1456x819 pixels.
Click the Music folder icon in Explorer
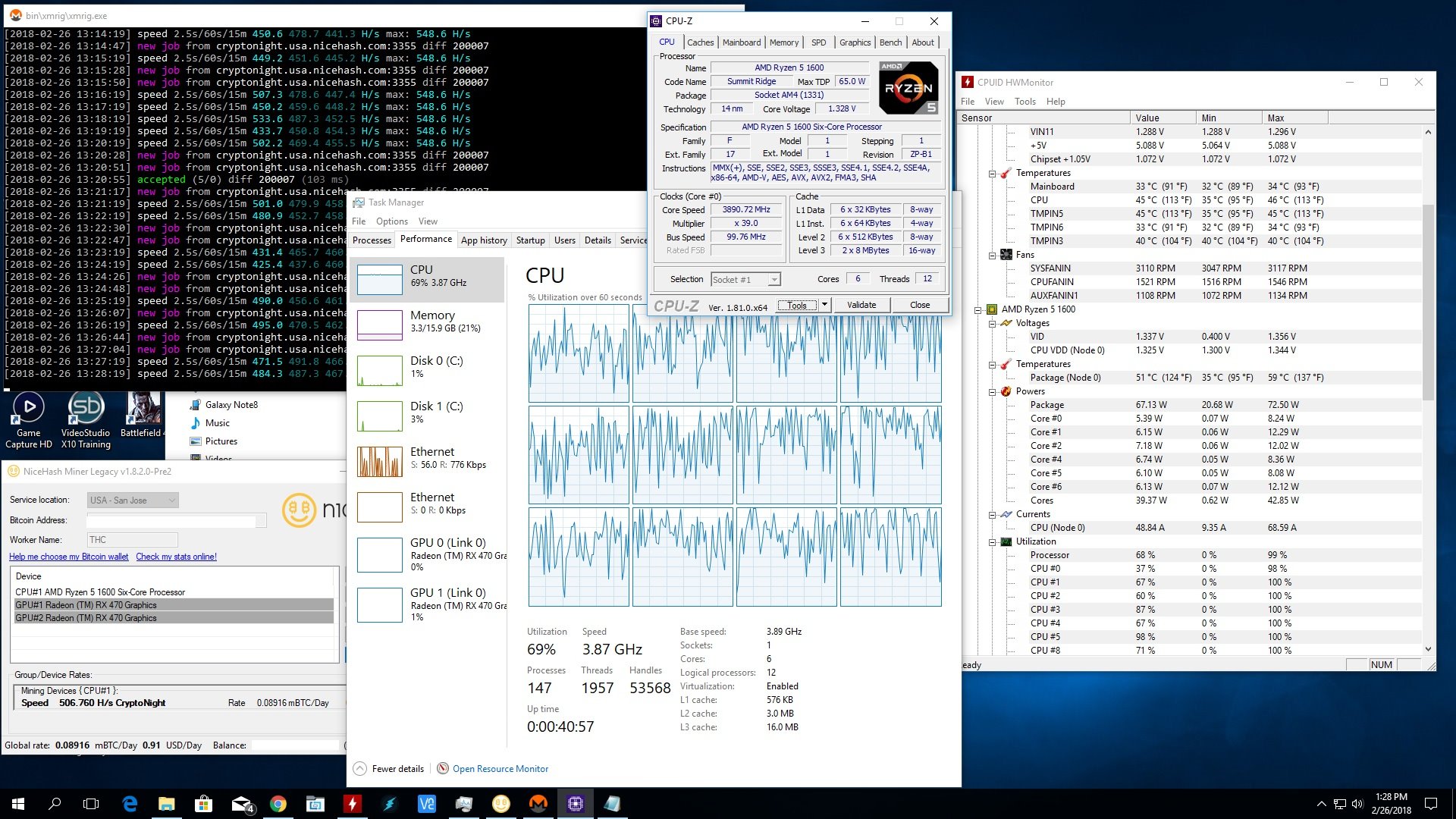(196, 423)
